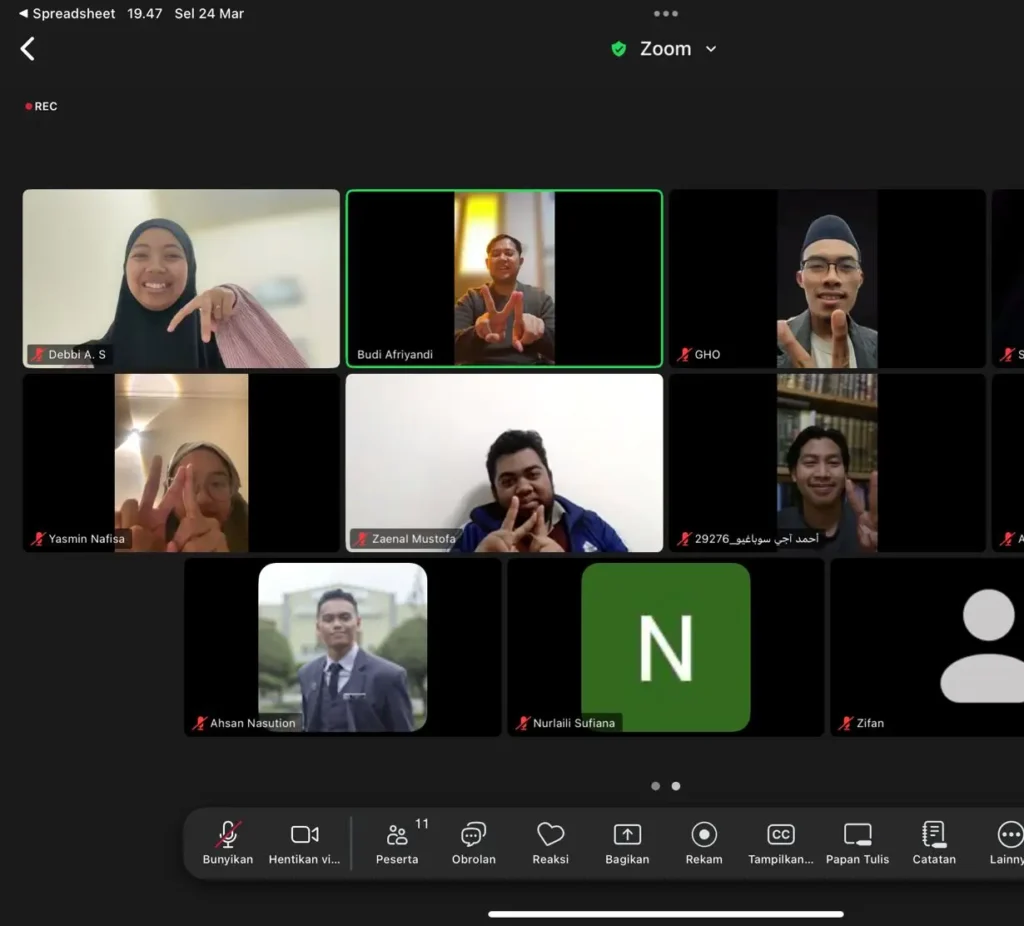The height and width of the screenshot is (926, 1024).
Task: Toggle camera with Hentikan video button
Action: (x=304, y=842)
